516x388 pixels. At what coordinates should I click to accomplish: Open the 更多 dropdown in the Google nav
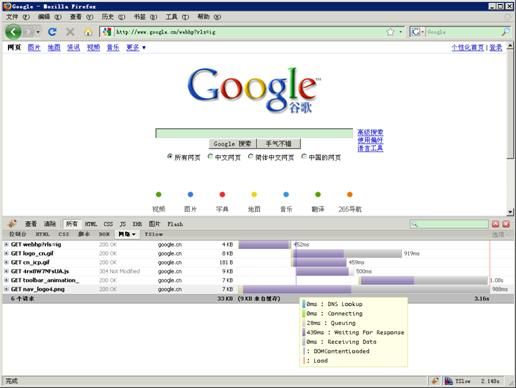[x=136, y=48]
